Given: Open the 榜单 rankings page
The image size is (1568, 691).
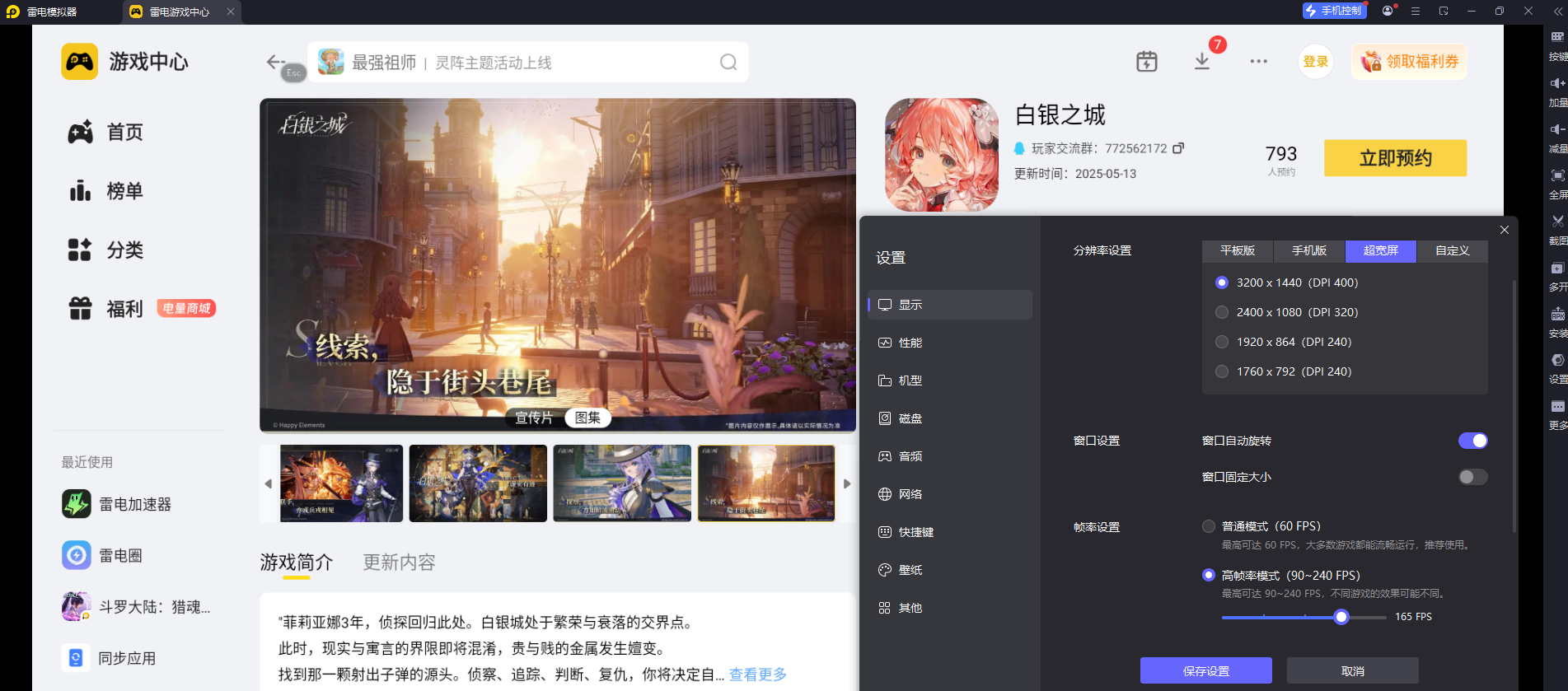Looking at the screenshot, I should click(105, 191).
